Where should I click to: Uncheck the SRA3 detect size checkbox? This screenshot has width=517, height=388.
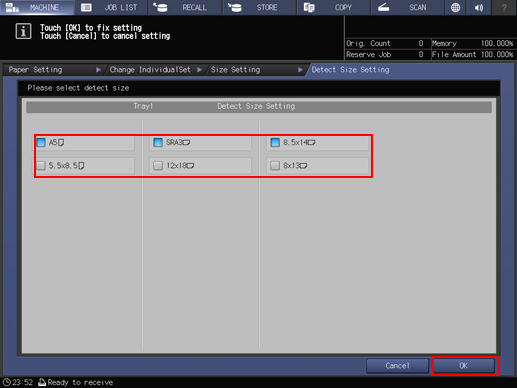pyautogui.click(x=158, y=142)
